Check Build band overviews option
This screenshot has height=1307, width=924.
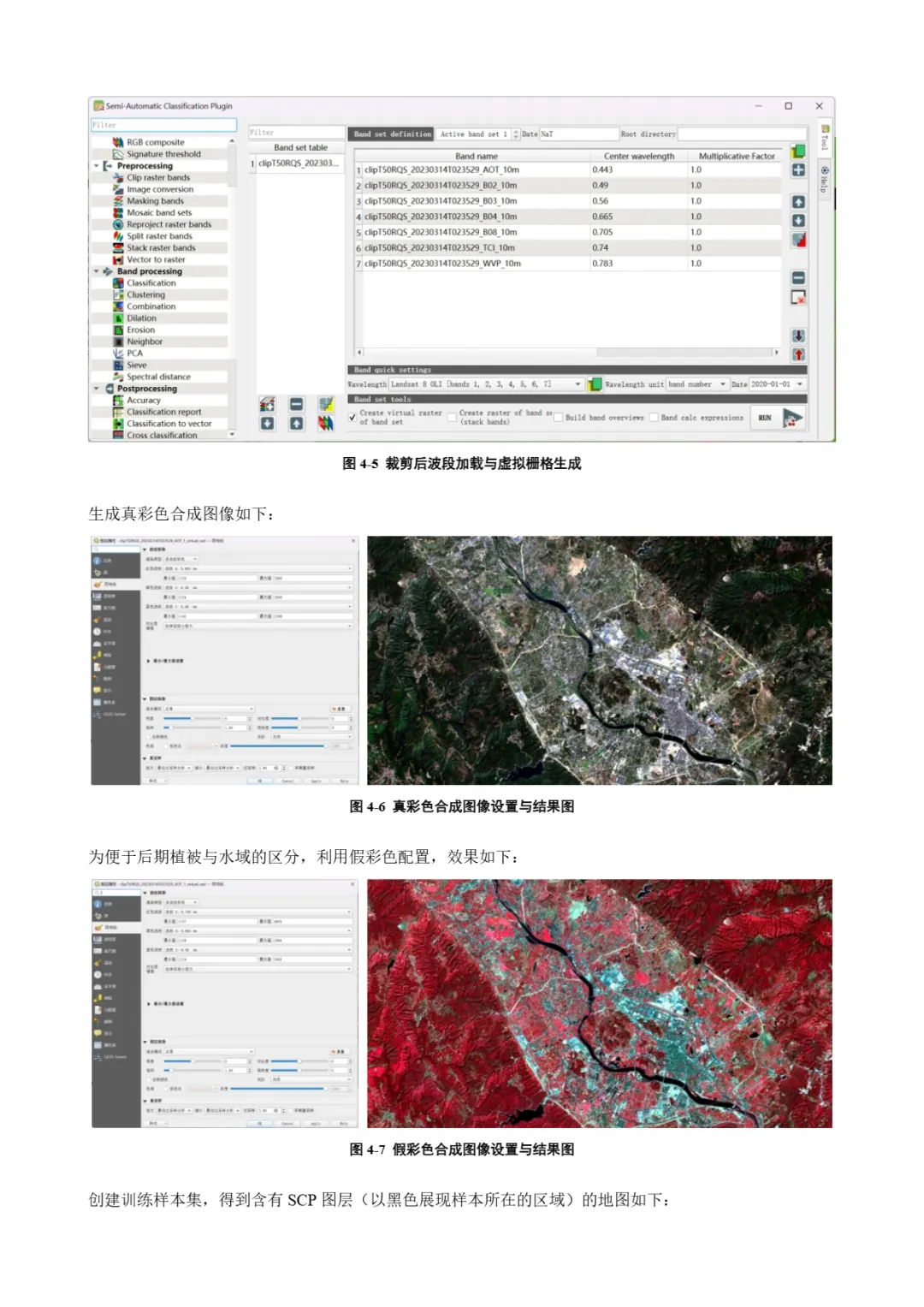click(558, 418)
